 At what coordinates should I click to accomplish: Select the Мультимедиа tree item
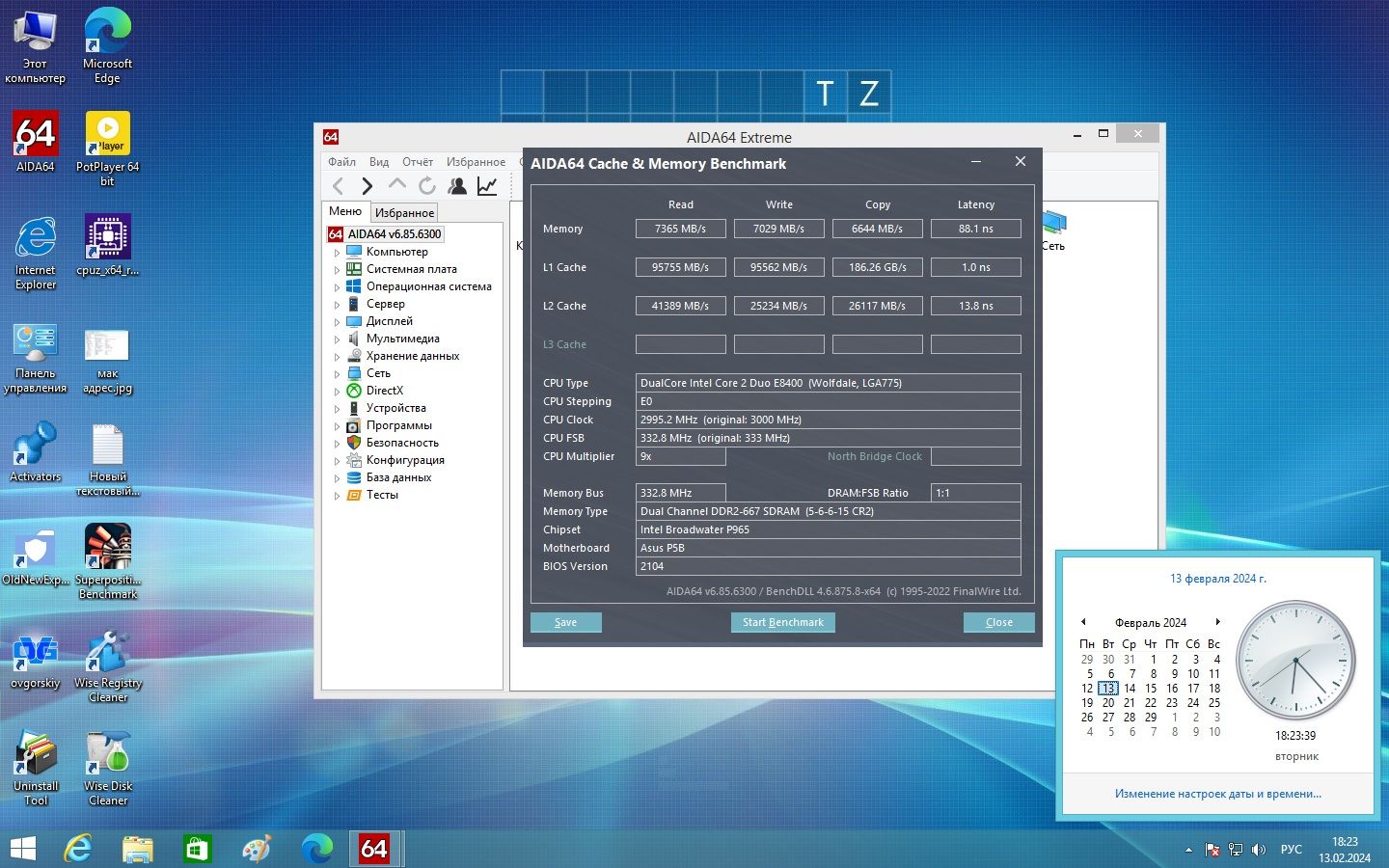tap(402, 339)
